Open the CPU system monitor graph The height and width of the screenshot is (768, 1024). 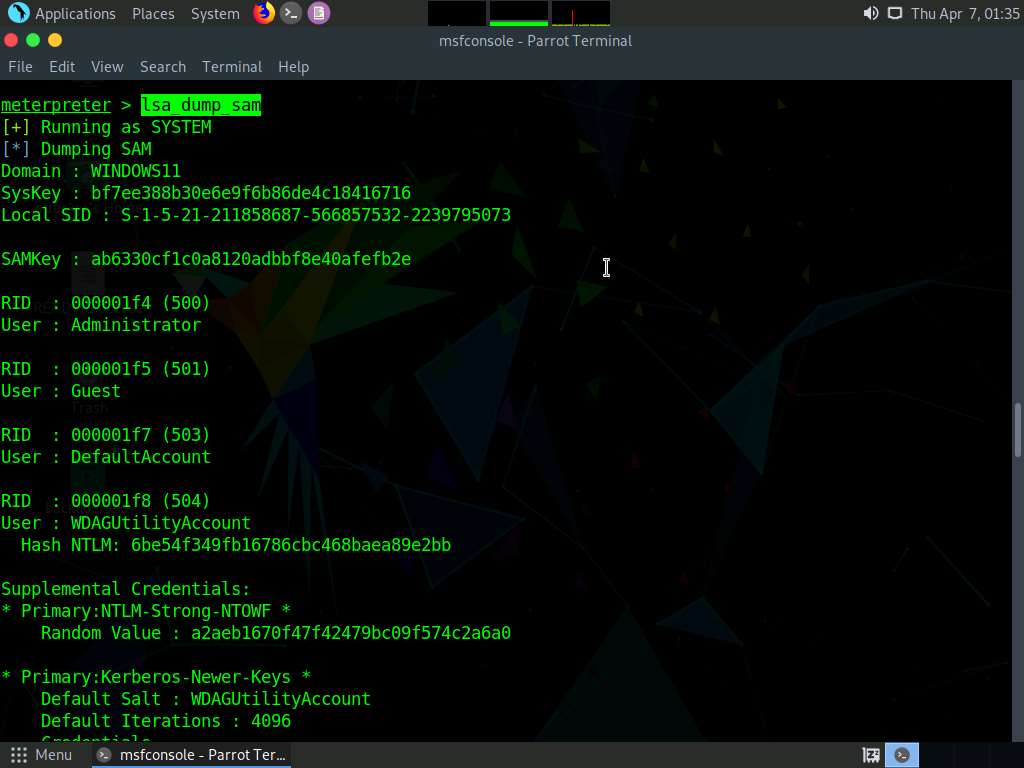pyautogui.click(x=457, y=13)
